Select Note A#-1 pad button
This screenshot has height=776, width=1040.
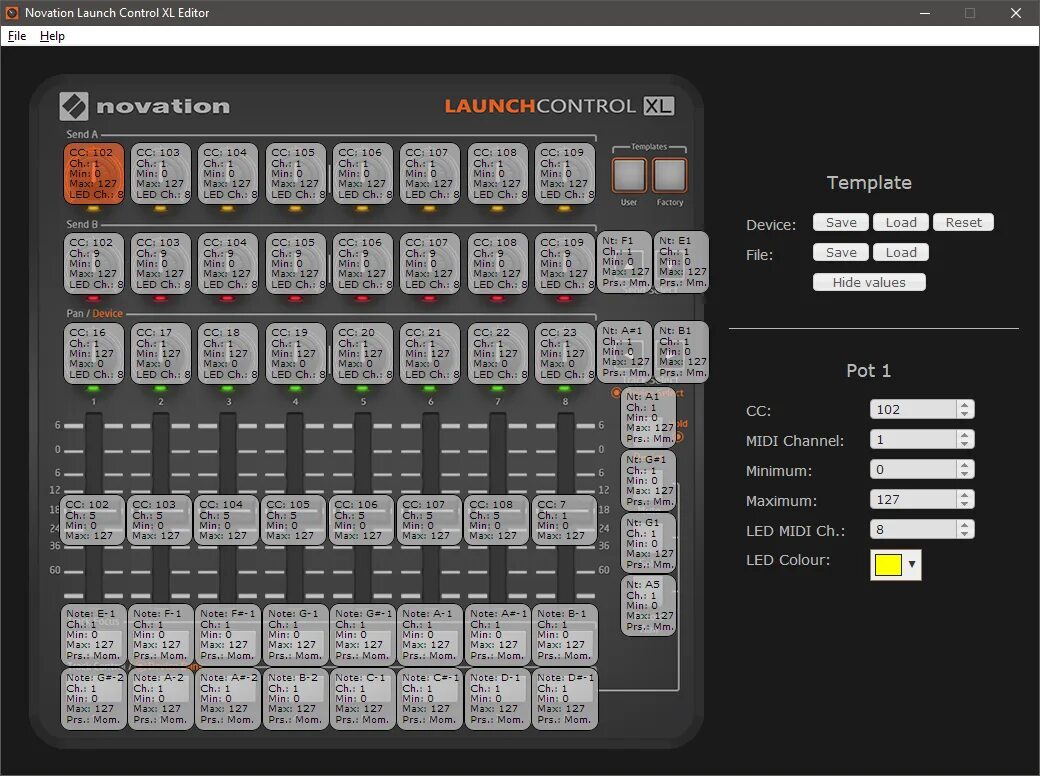(497, 635)
